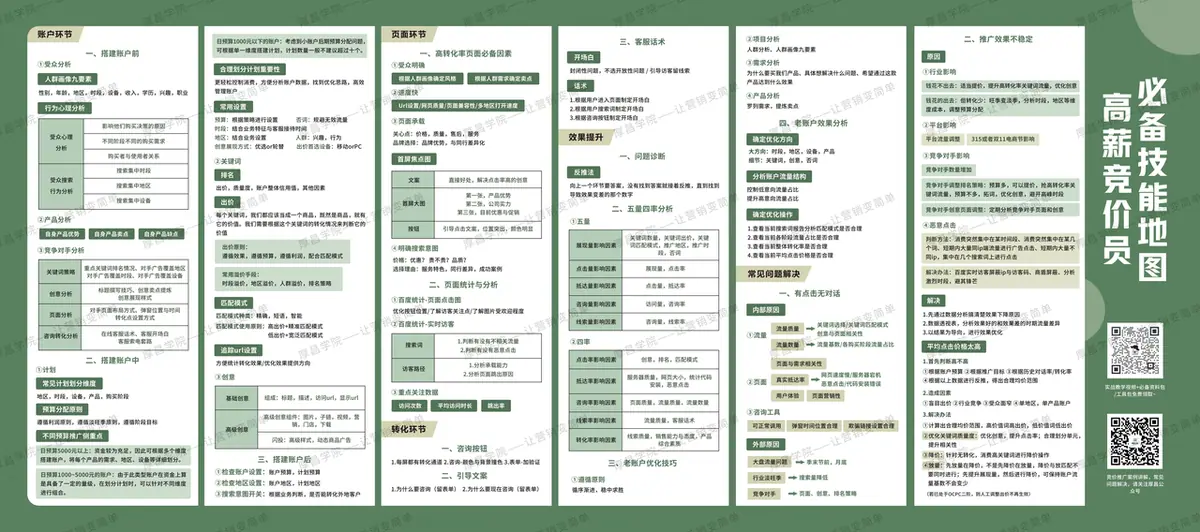
Task: Click the 平均访问时长 label
Action: click(454, 406)
